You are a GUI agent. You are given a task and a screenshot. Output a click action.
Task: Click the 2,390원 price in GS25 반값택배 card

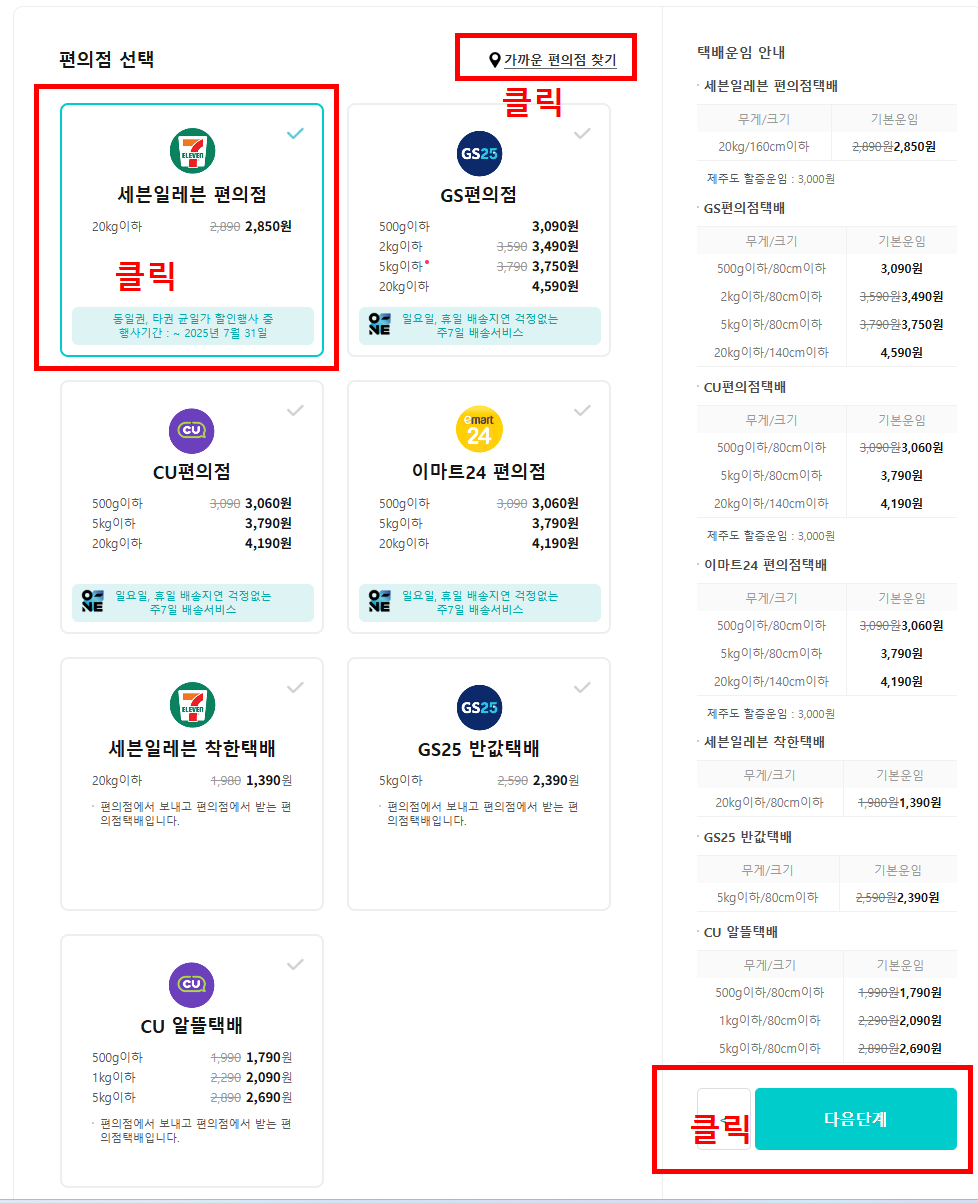pos(555,781)
